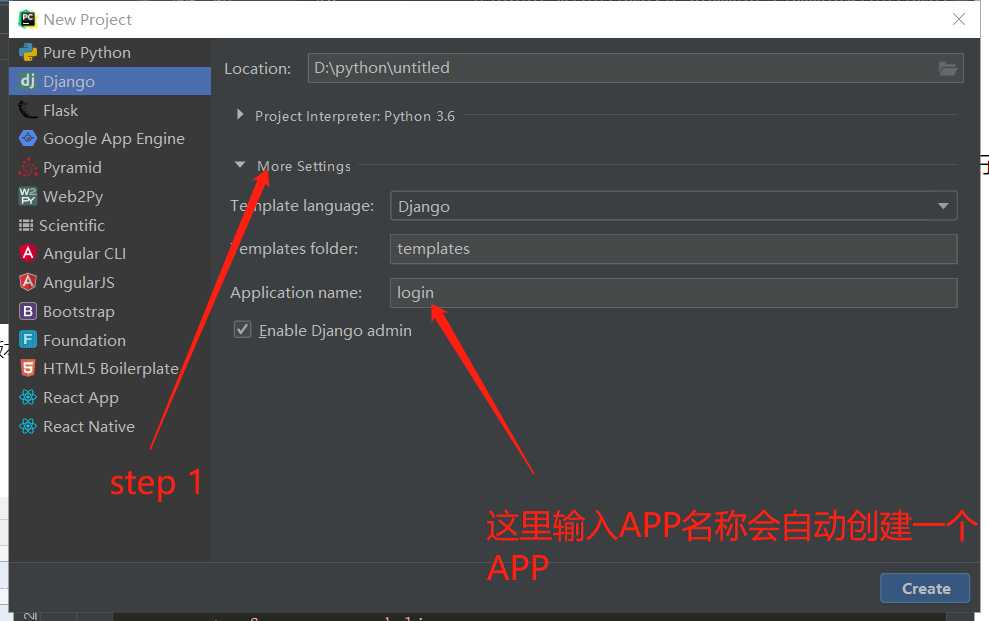Click the Flask horn icon
The width and height of the screenshot is (989, 621).
28,110
